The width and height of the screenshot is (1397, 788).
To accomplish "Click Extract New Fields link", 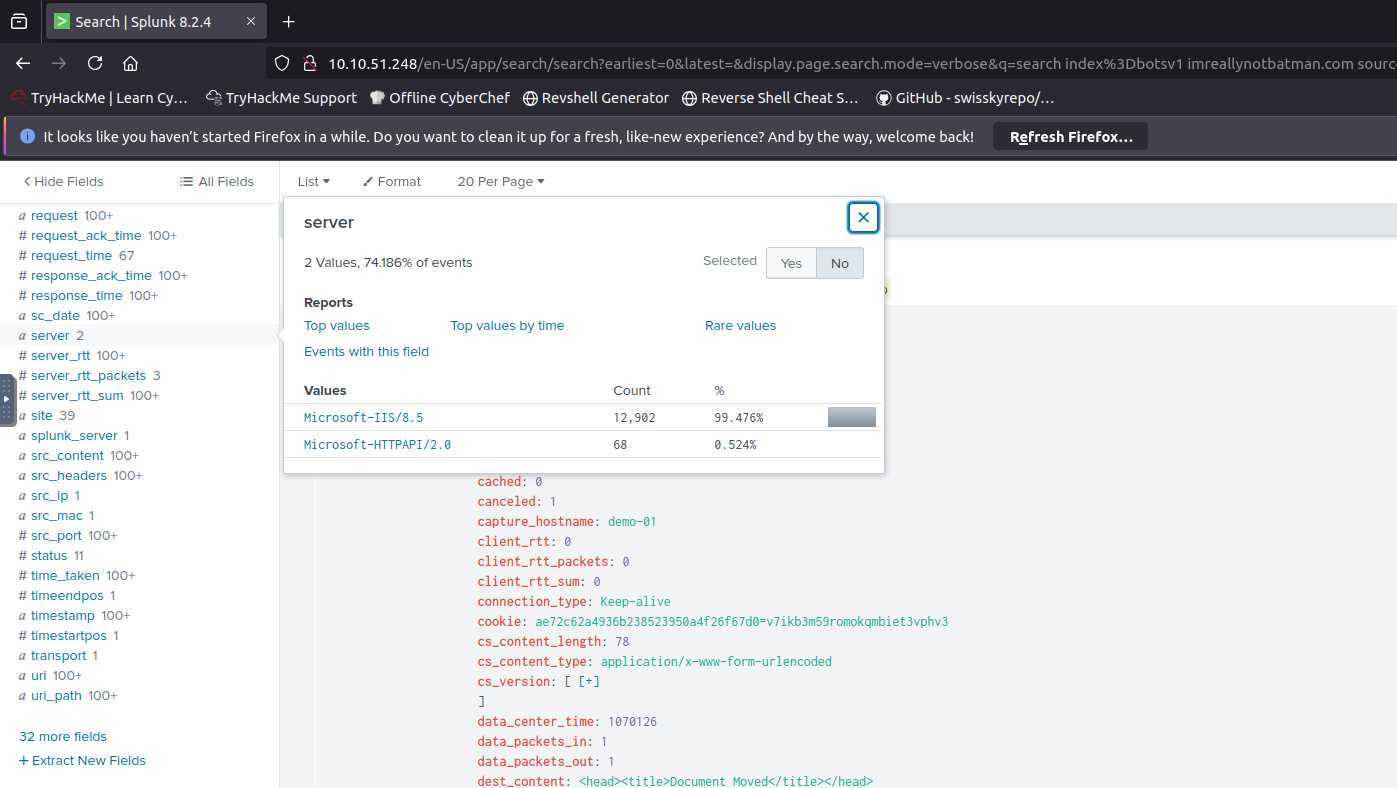I will 82,760.
